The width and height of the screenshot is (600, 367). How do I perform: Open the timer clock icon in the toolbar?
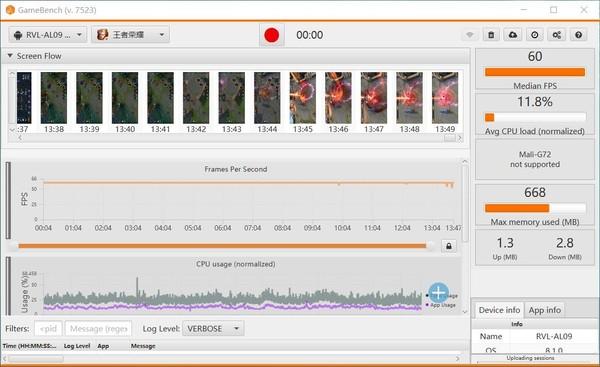[x=535, y=35]
